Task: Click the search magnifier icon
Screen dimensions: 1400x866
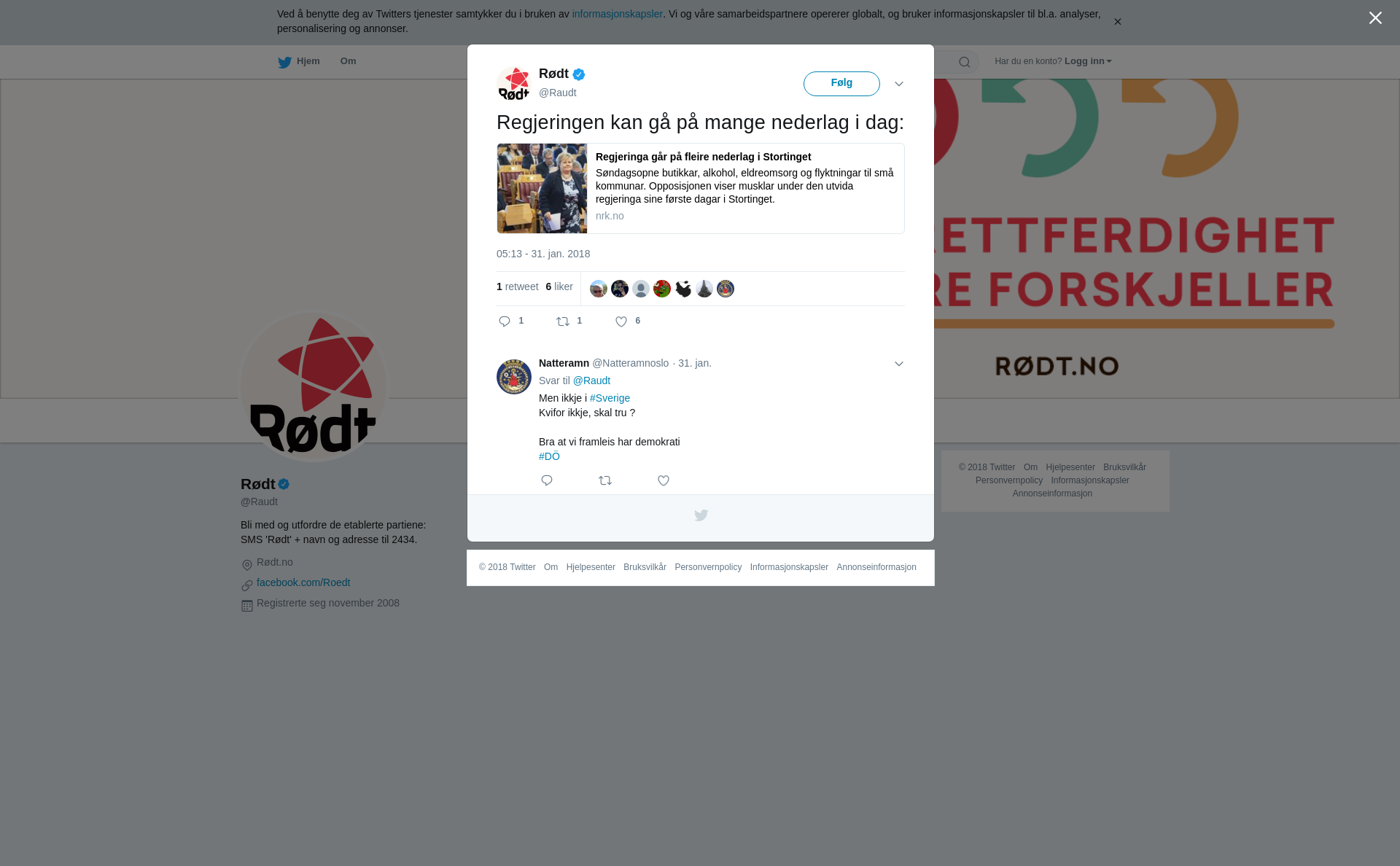Action: tap(965, 62)
